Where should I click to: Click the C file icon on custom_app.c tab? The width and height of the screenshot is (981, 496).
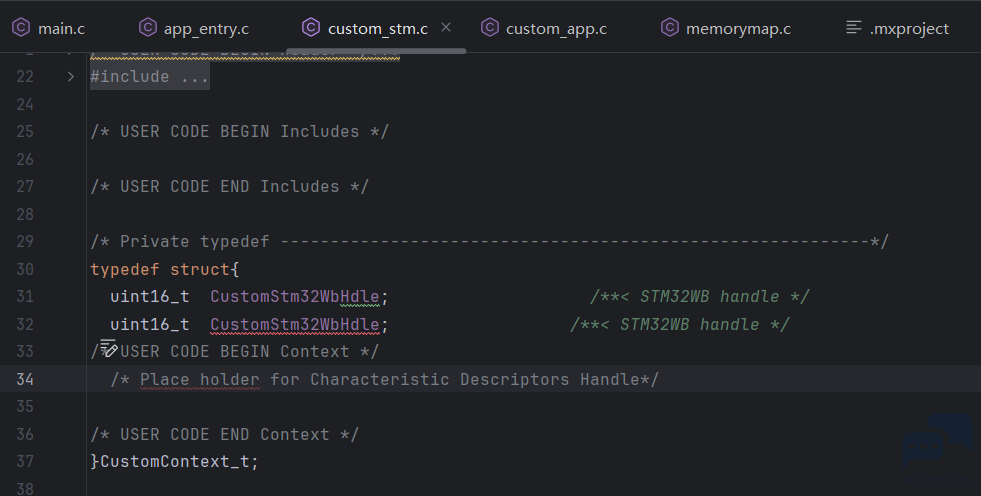pos(490,28)
